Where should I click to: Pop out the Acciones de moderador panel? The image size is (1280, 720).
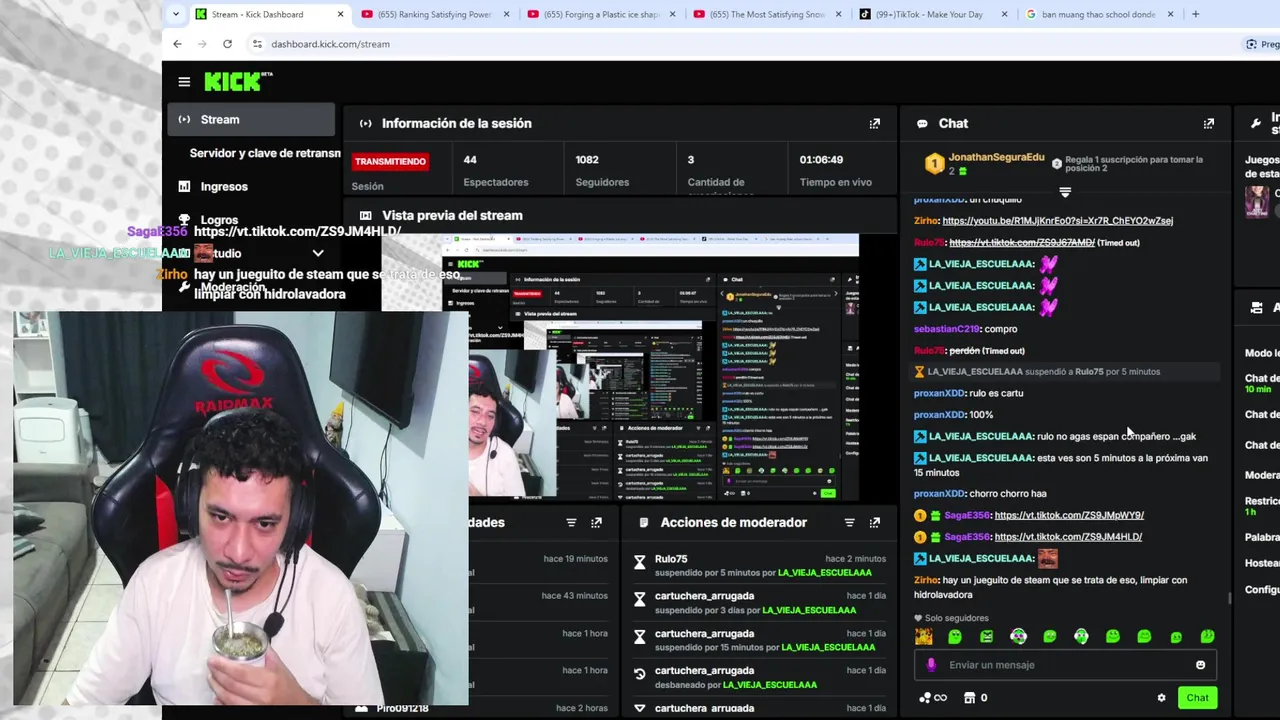pos(875,522)
